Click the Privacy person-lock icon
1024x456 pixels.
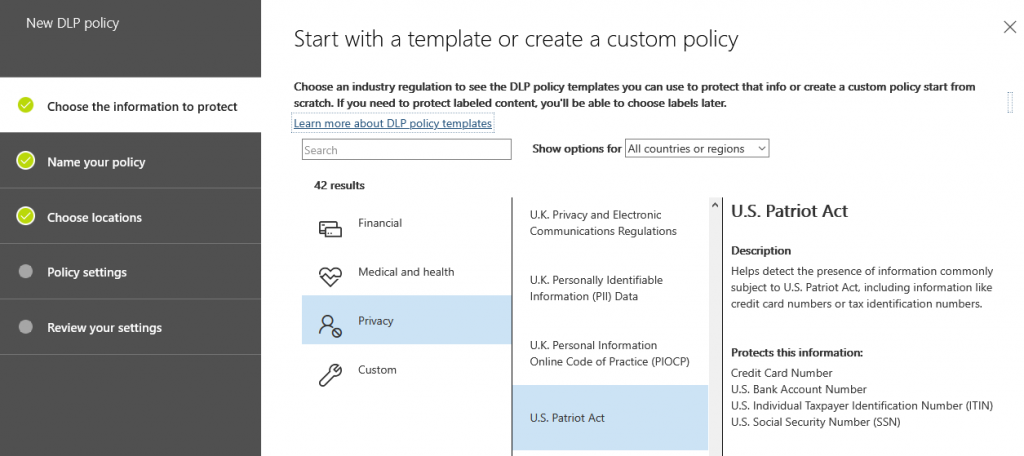point(330,325)
